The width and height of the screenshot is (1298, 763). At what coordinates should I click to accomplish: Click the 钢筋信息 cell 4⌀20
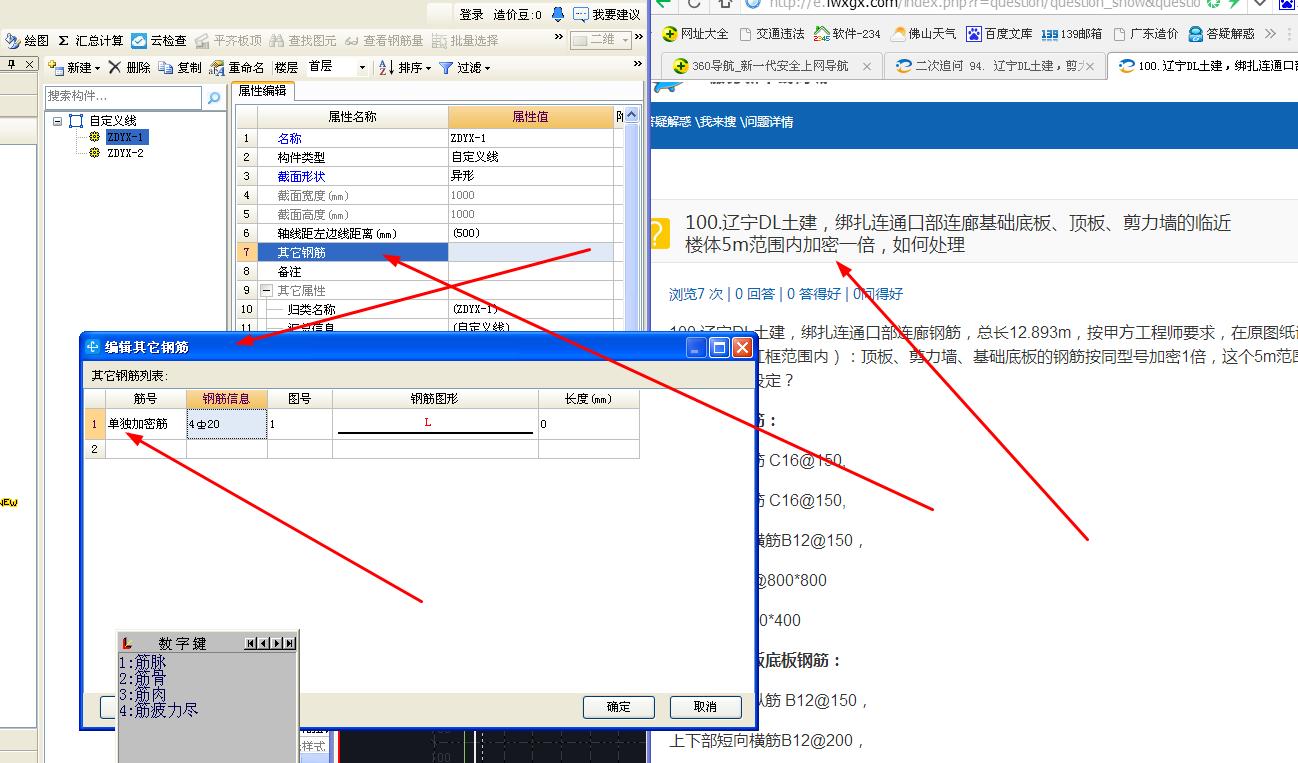click(227, 424)
